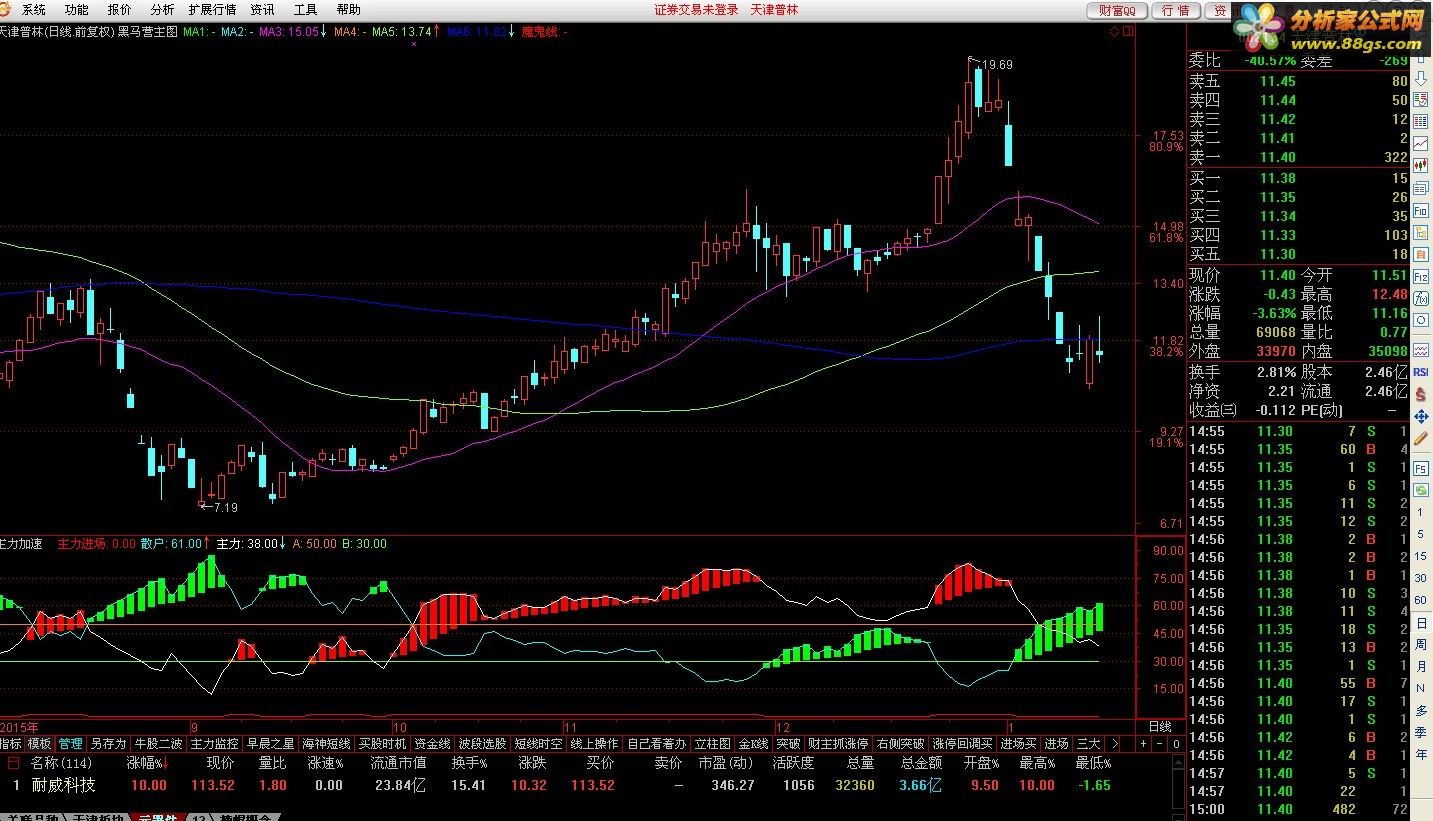Sort by 总金额 column header

921,763
